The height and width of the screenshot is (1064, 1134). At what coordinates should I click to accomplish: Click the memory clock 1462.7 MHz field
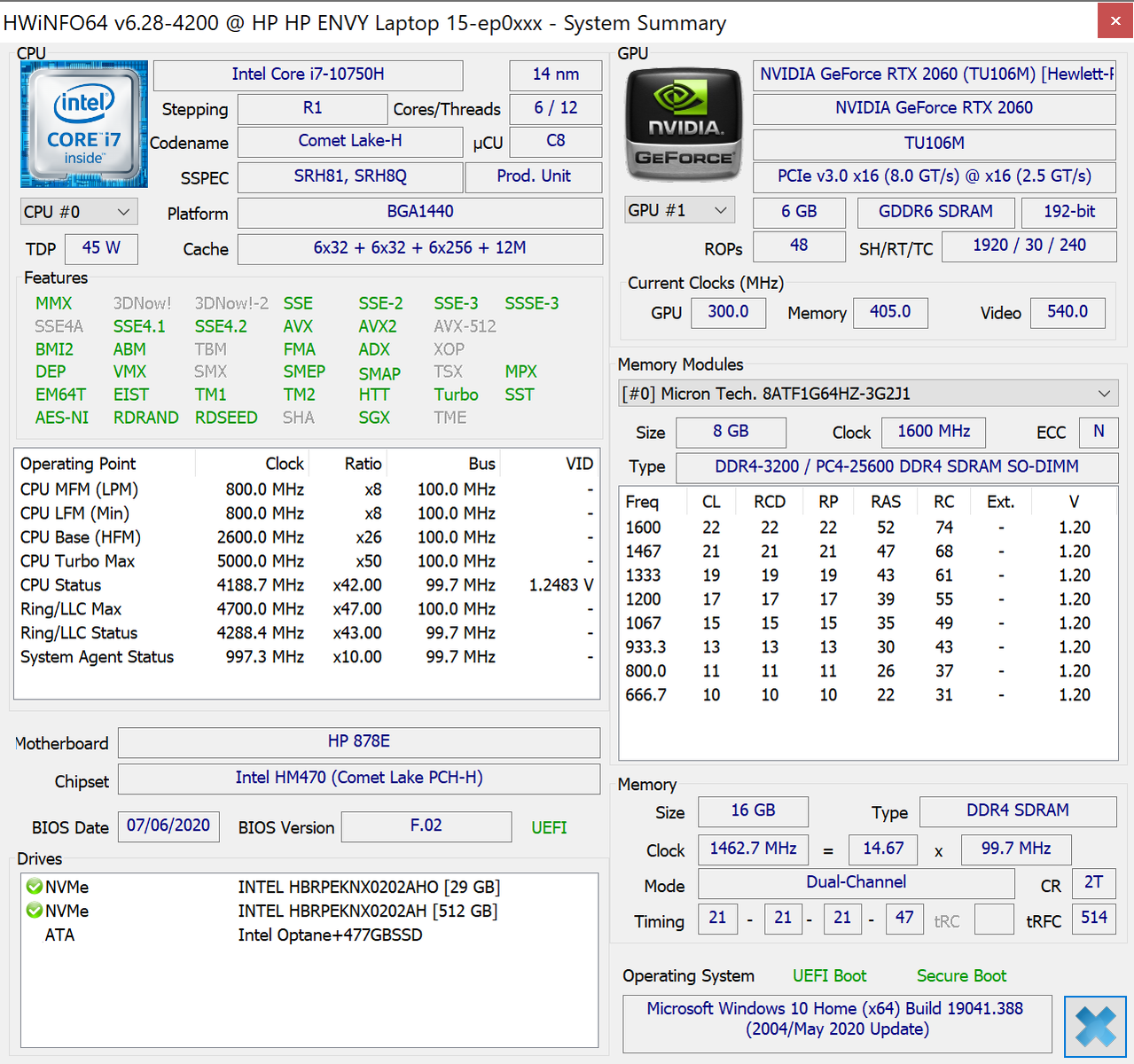click(x=754, y=849)
